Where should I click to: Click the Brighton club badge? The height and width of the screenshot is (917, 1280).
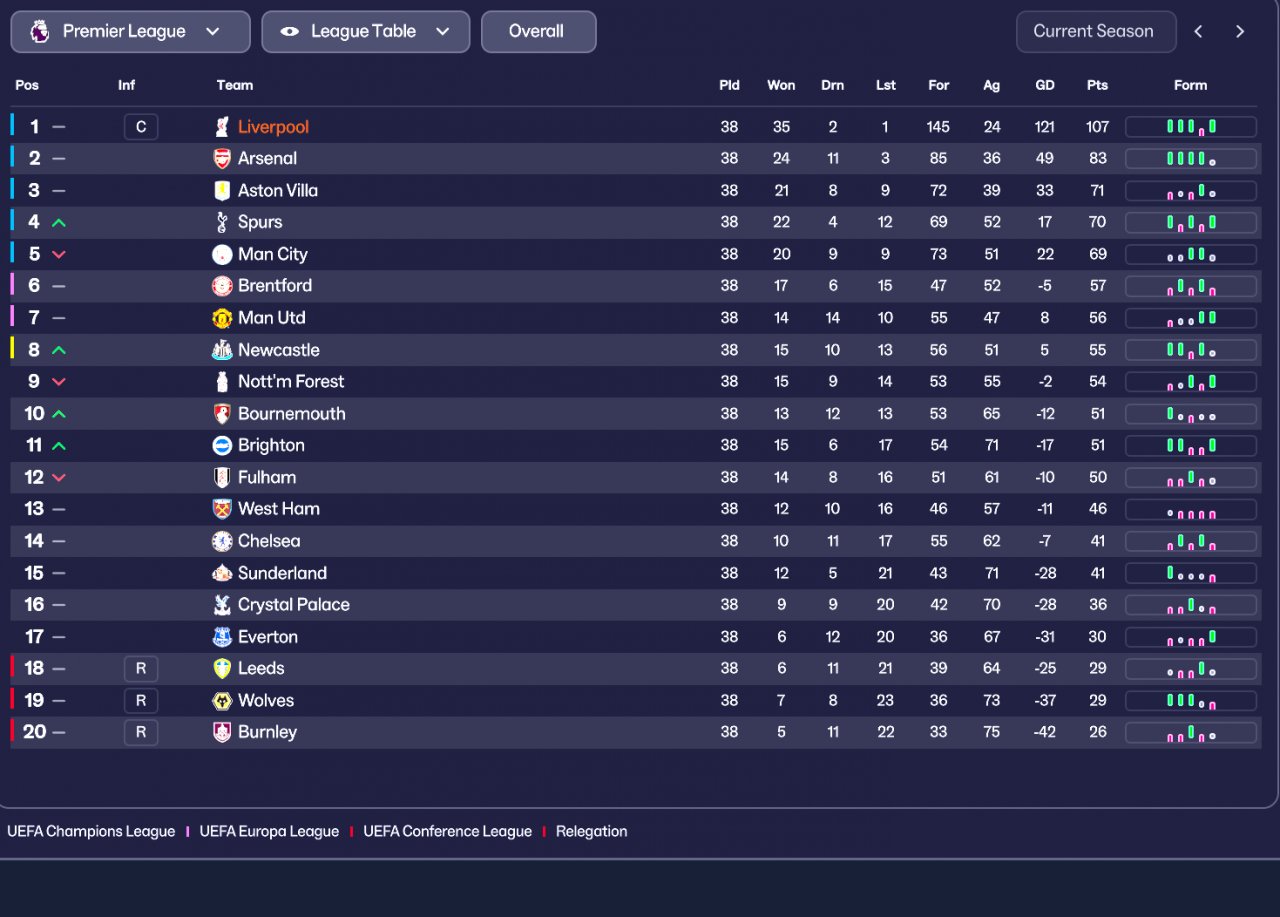pyautogui.click(x=222, y=445)
